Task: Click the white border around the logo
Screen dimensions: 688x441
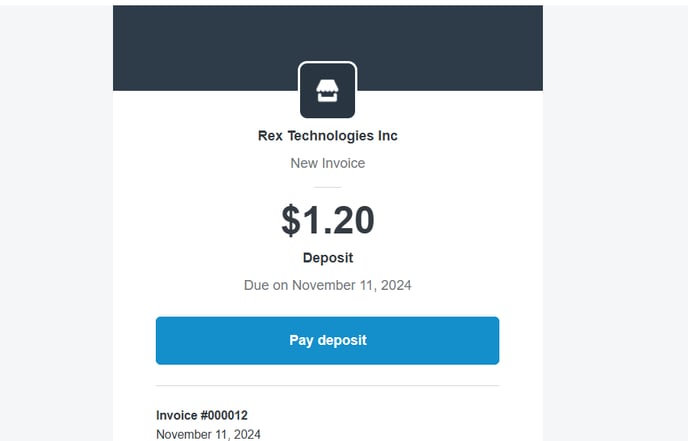Action: click(327, 63)
